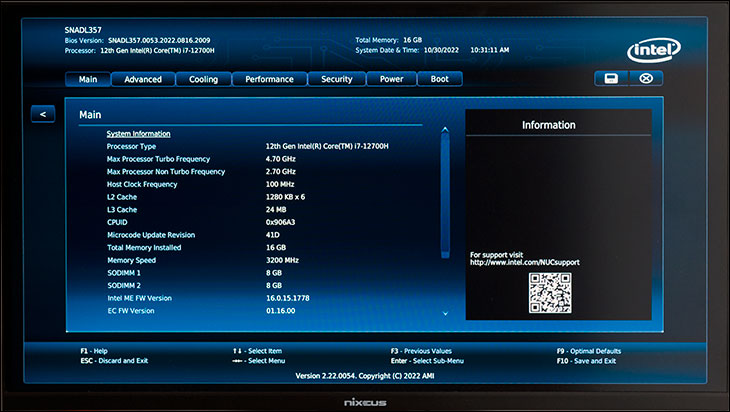Click the Select Menu arrow-keys hint
730x412 pixels.
[x=258, y=361]
